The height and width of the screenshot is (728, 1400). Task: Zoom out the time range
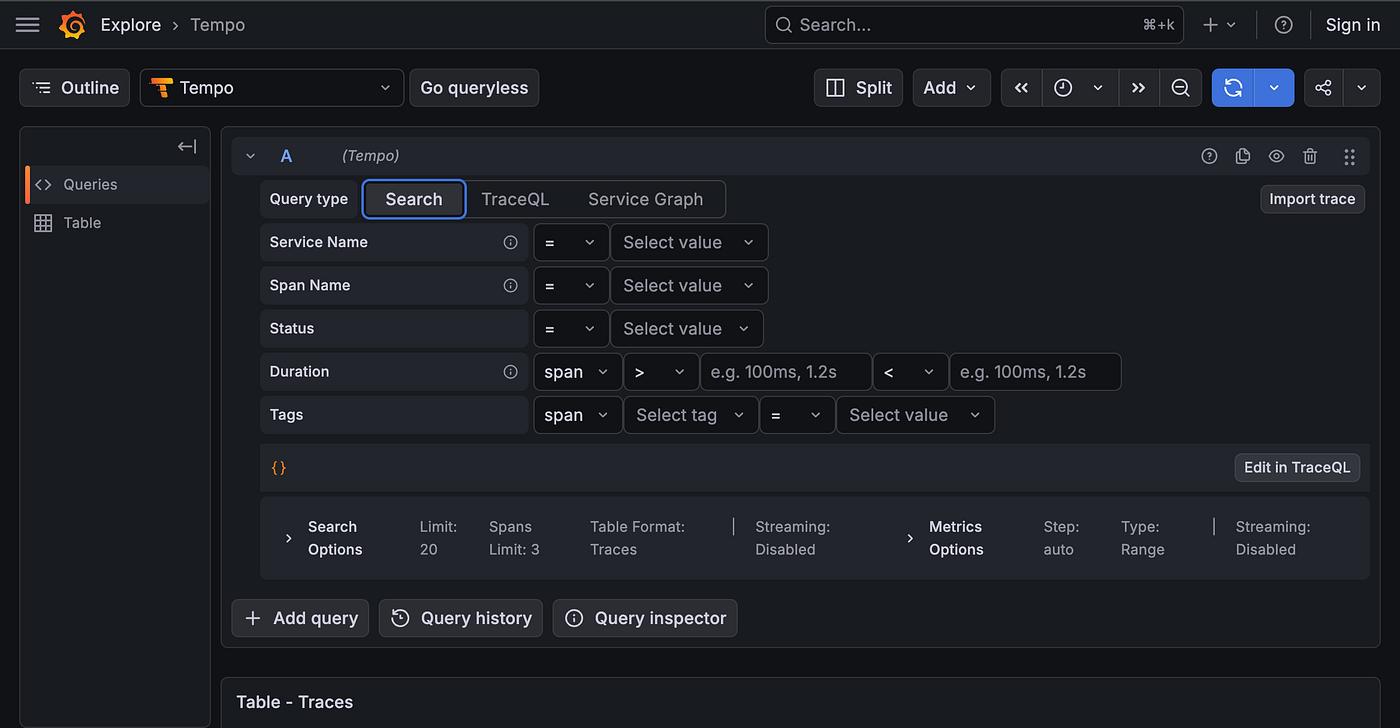1180,88
